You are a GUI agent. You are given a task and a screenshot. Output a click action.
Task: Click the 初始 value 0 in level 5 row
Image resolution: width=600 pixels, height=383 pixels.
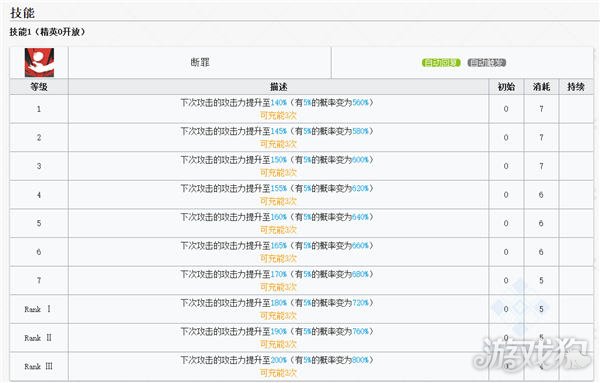[x=506, y=223]
